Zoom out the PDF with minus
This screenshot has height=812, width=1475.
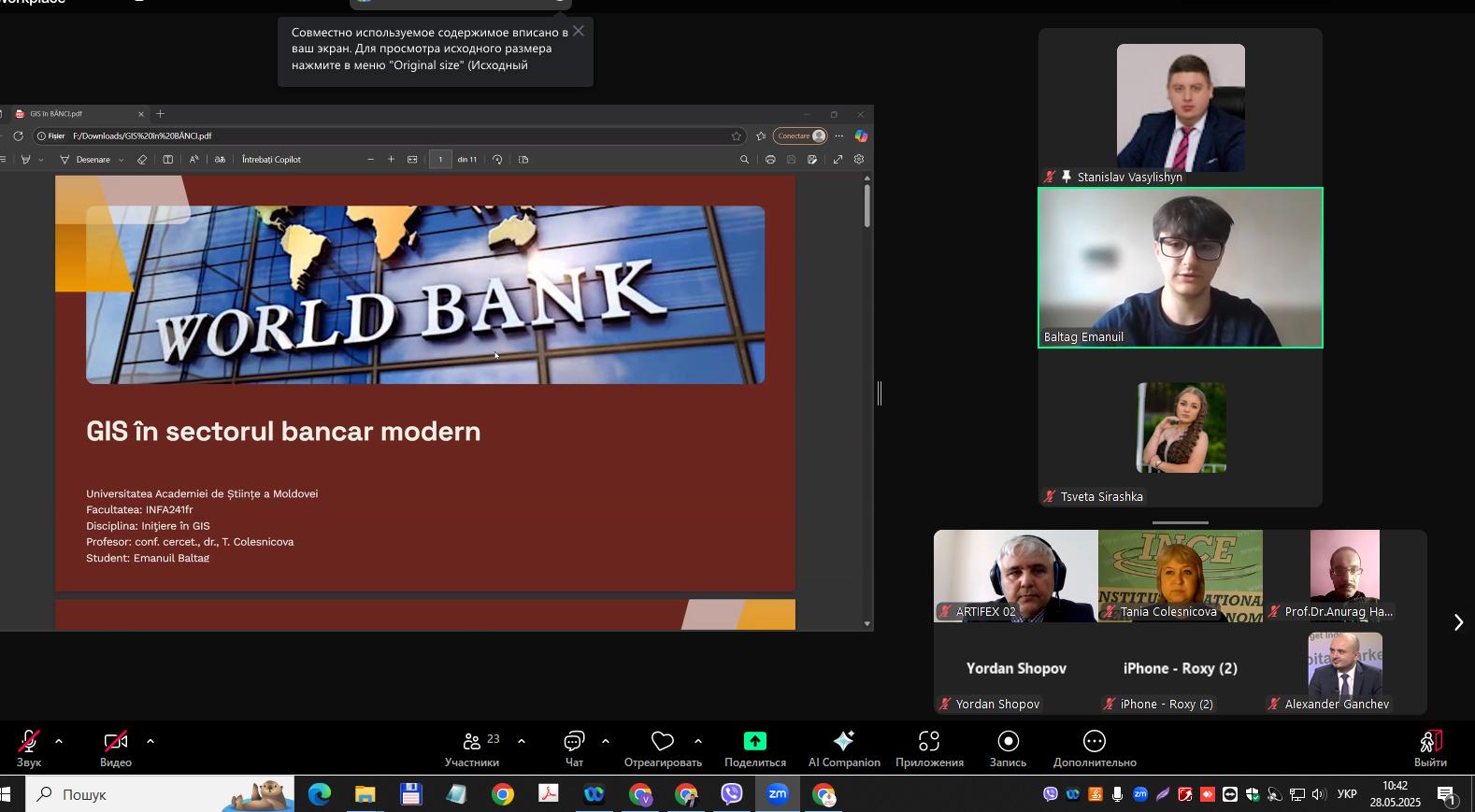point(370,160)
